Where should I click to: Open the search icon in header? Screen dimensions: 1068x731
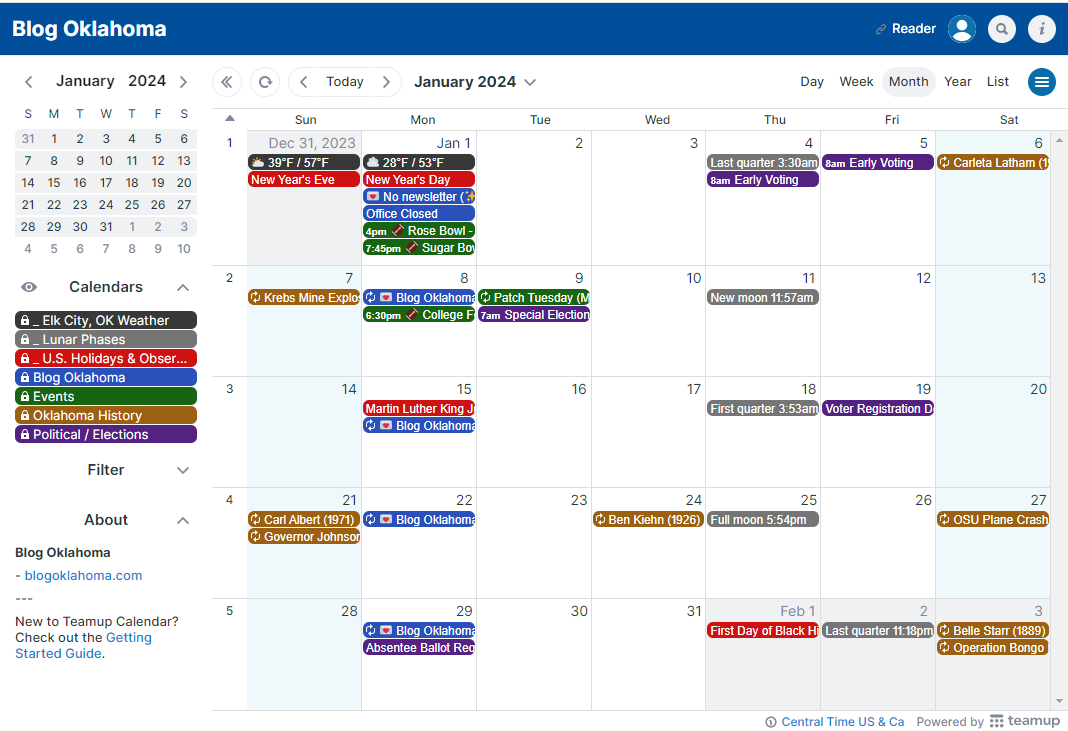[1001, 29]
